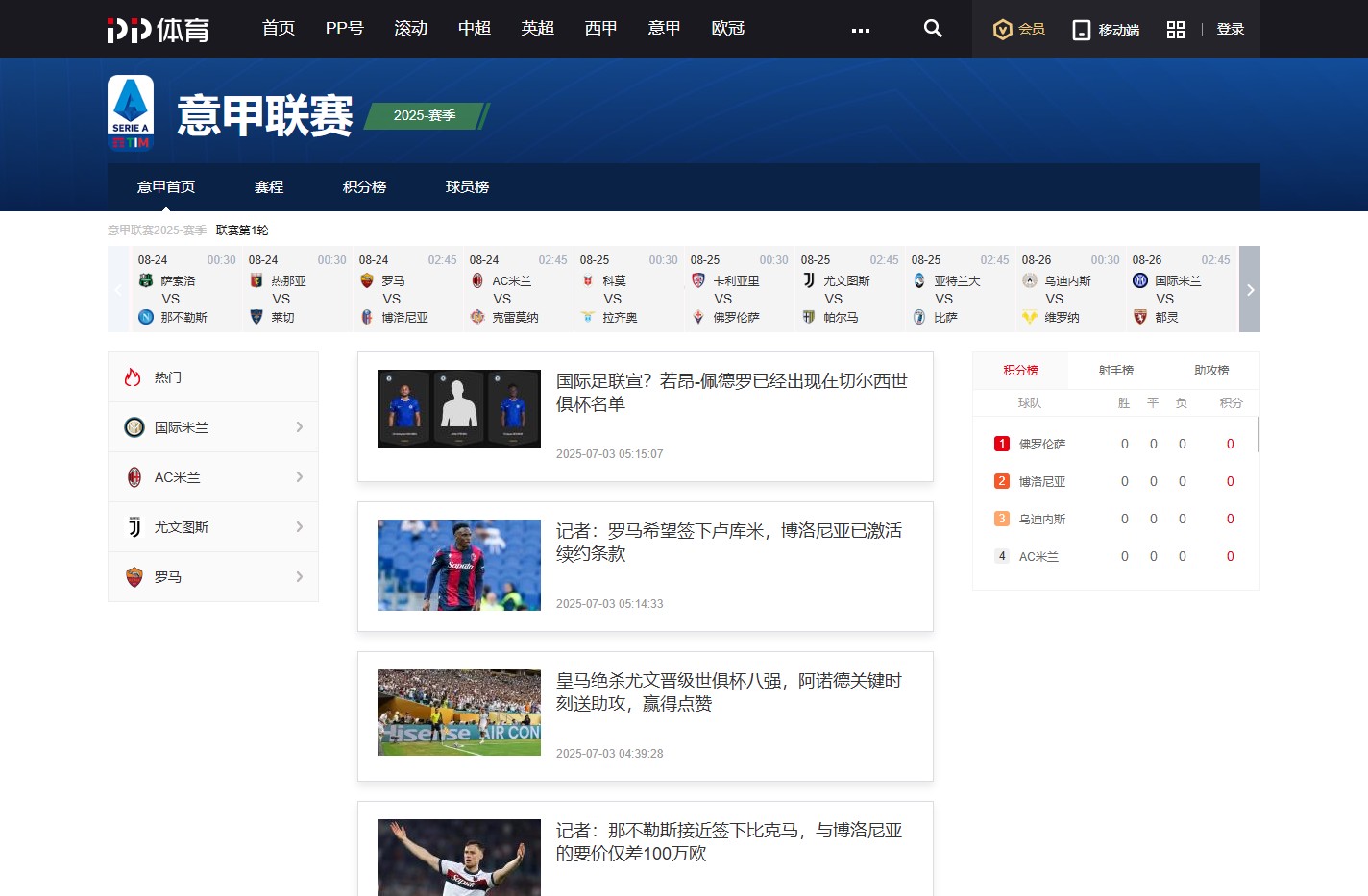The height and width of the screenshot is (896, 1368).
Task: Open article 罗马希望签下卢库米
Action: [729, 543]
